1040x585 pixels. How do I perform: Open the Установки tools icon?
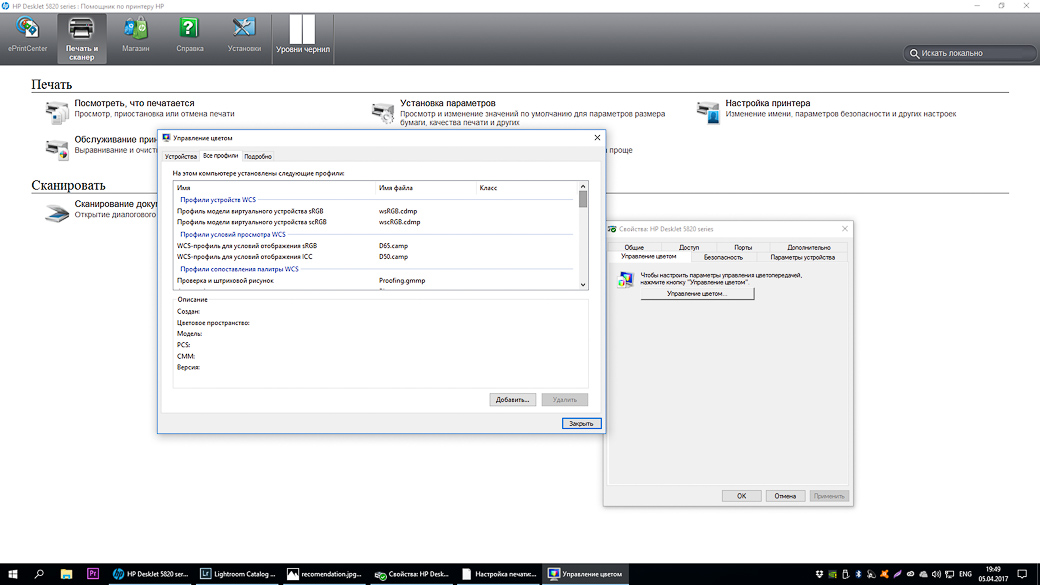click(244, 35)
